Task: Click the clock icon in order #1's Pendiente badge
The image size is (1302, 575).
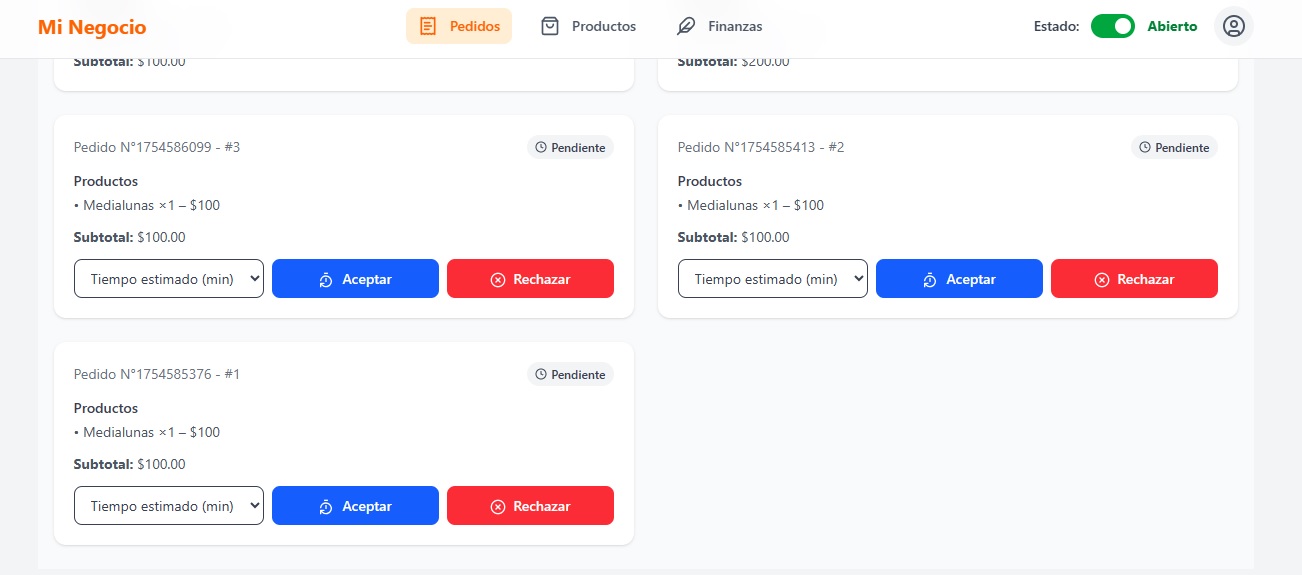Action: [x=541, y=374]
